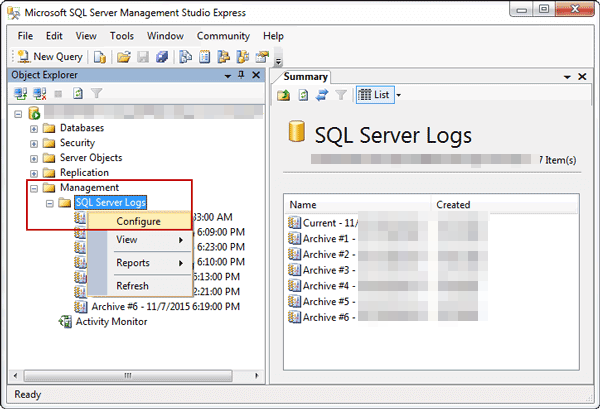Click the Save All icon

point(162,57)
